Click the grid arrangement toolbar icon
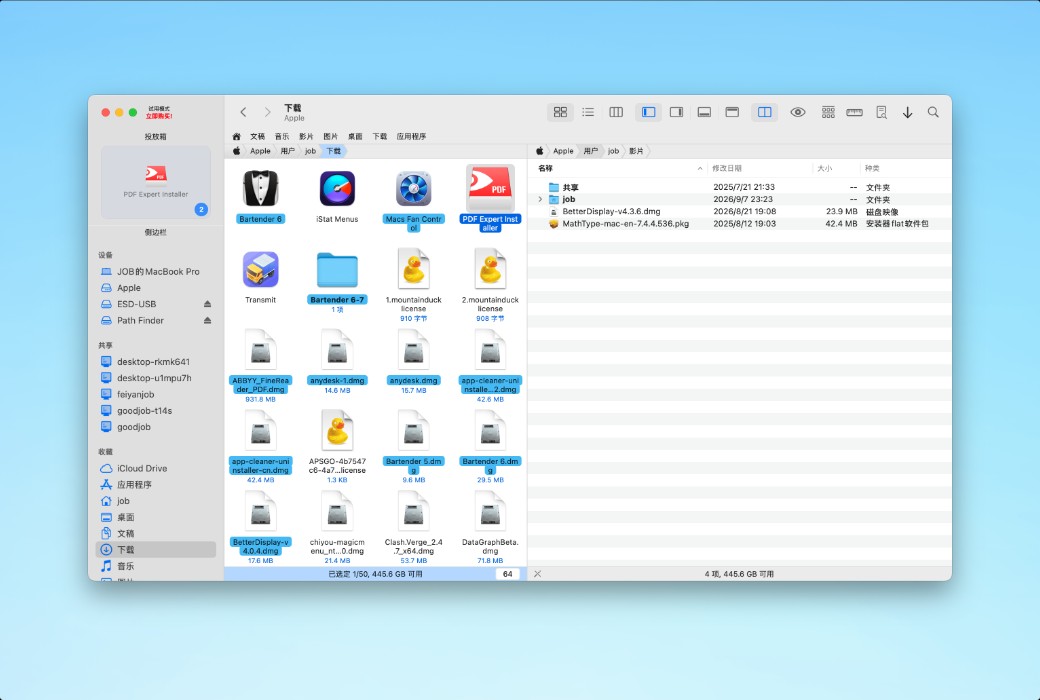The height and width of the screenshot is (700, 1040). click(x=828, y=112)
